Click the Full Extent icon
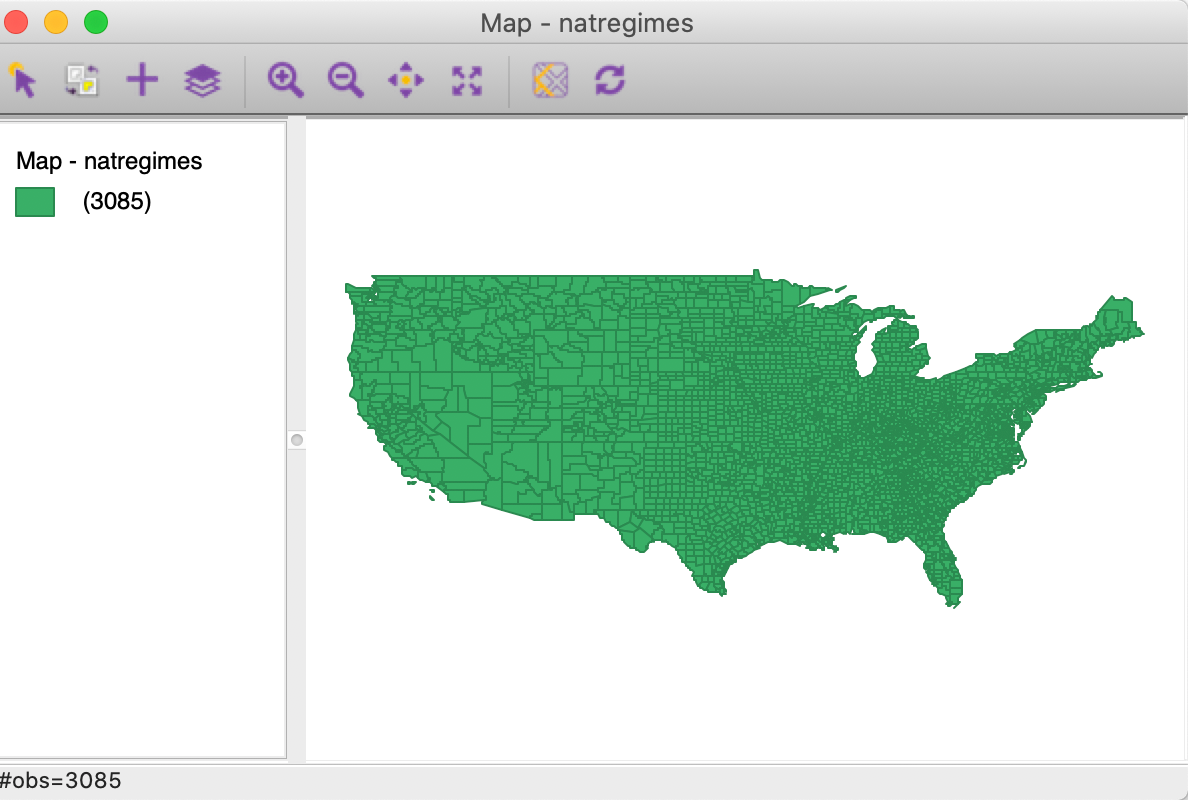Screen dimensions: 1188x800 (467, 80)
